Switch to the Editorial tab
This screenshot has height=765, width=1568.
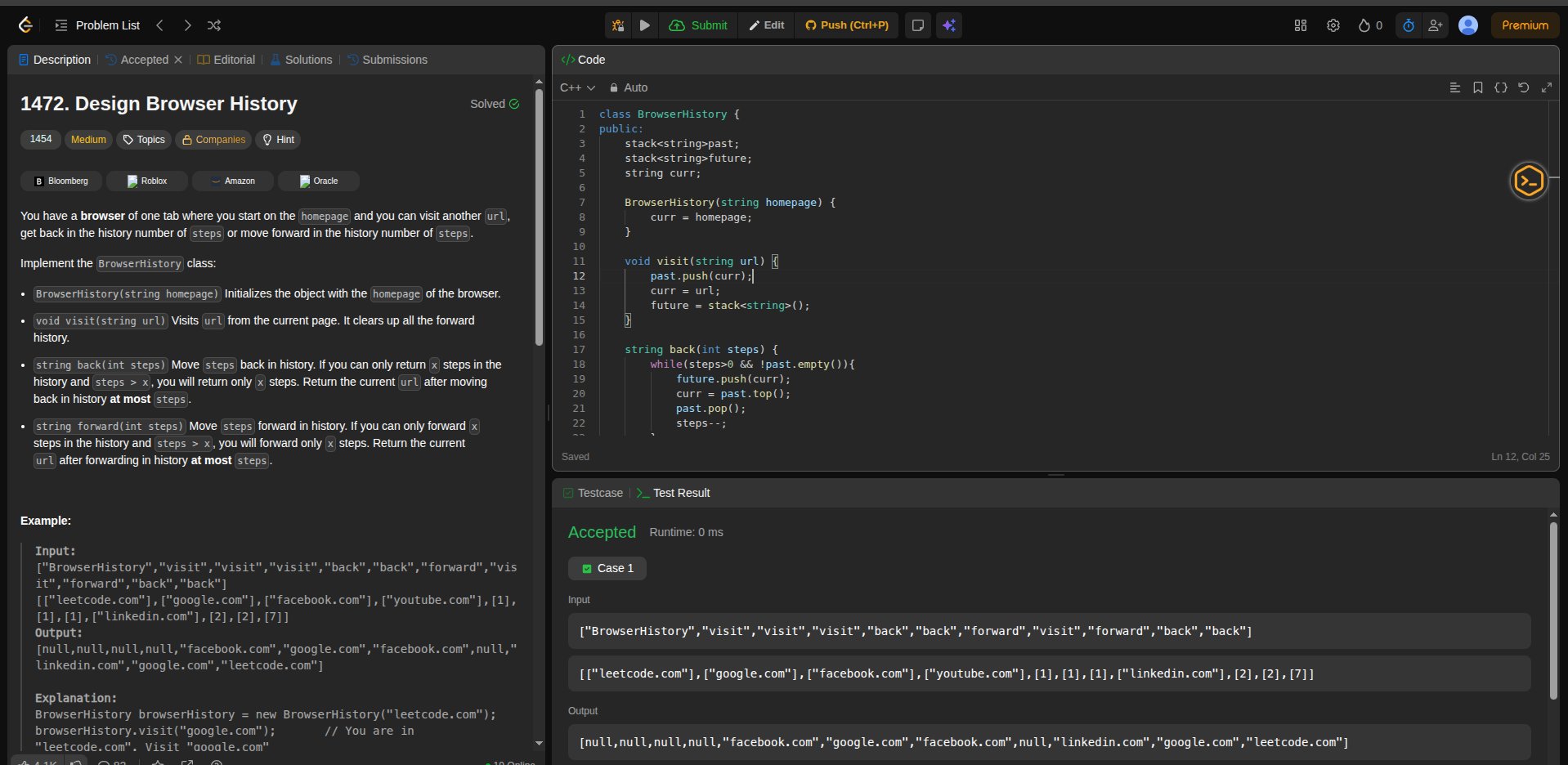pos(226,60)
